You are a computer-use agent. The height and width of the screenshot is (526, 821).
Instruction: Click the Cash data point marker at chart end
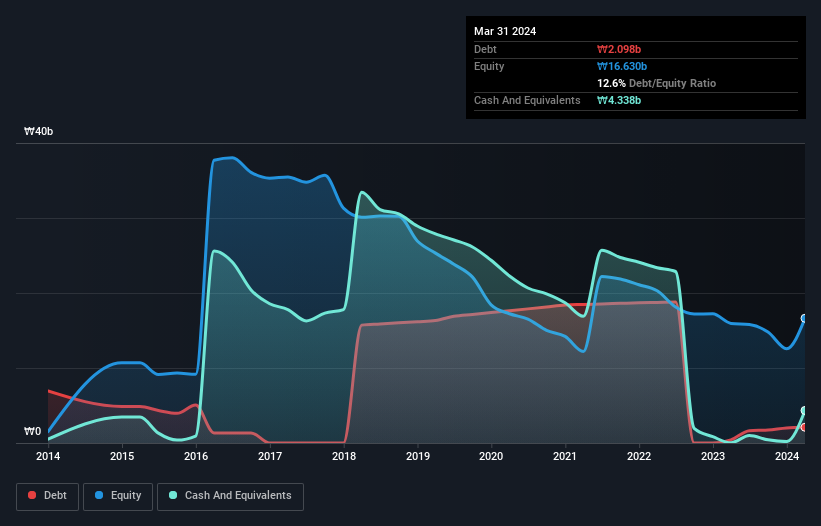[x=804, y=410]
